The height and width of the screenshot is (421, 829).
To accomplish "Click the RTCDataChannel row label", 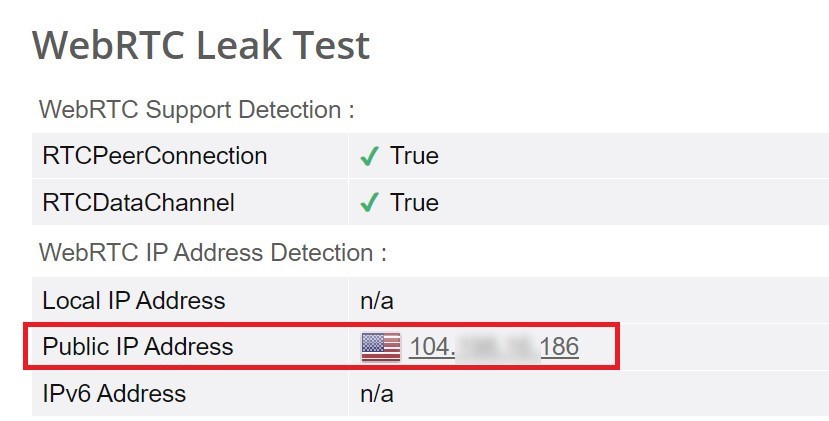I will tap(138, 203).
